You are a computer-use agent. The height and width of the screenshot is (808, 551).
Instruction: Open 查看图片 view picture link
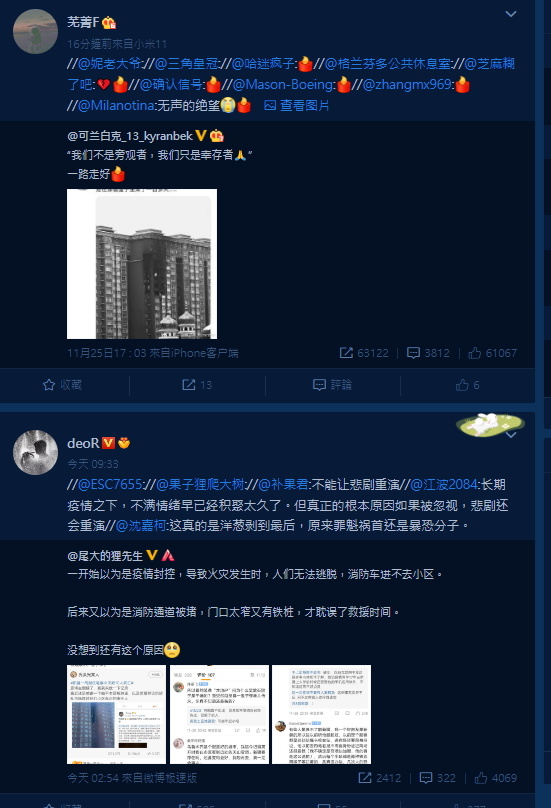tap(297, 105)
